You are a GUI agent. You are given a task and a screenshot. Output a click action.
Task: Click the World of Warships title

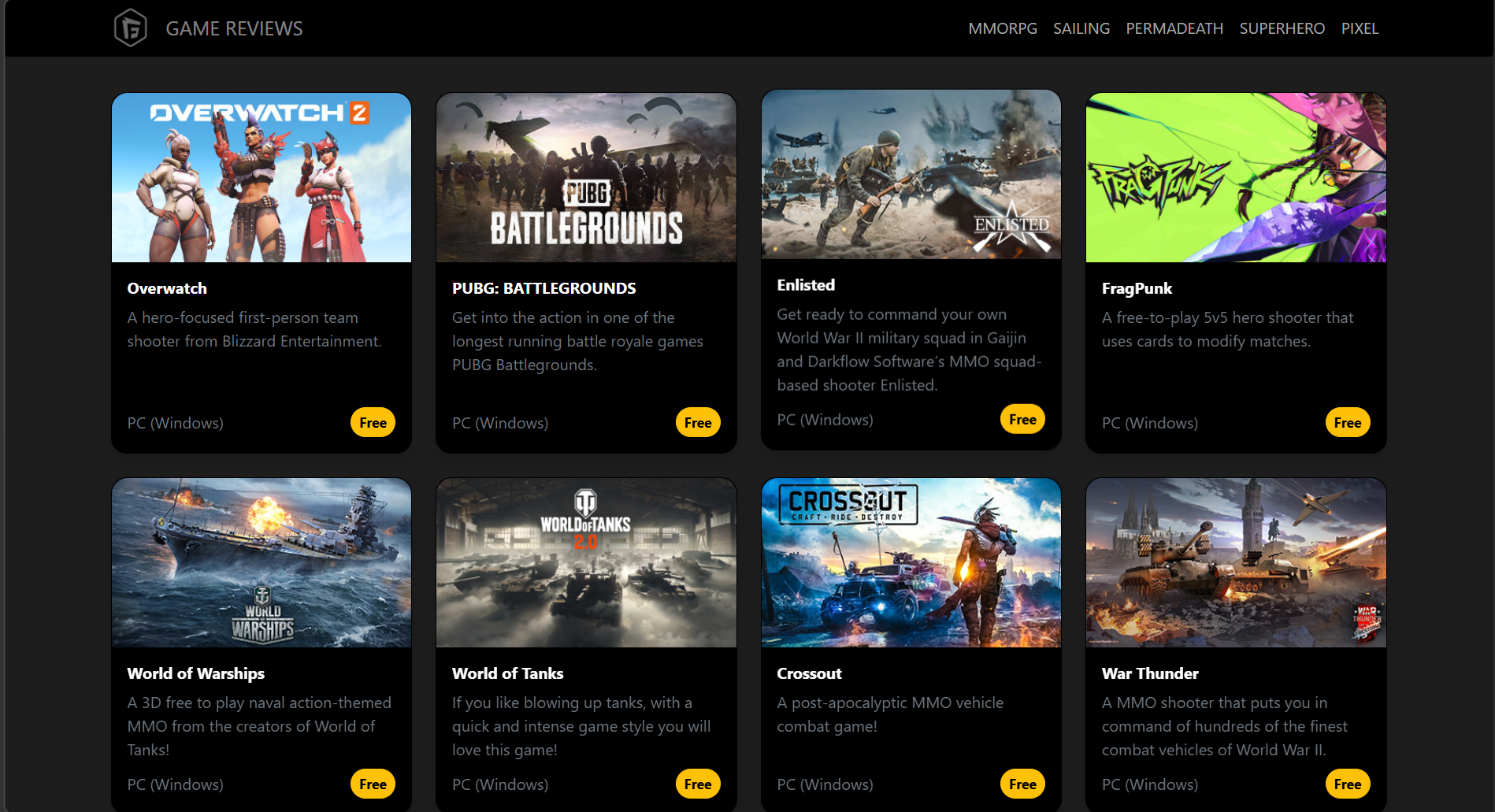click(x=195, y=673)
